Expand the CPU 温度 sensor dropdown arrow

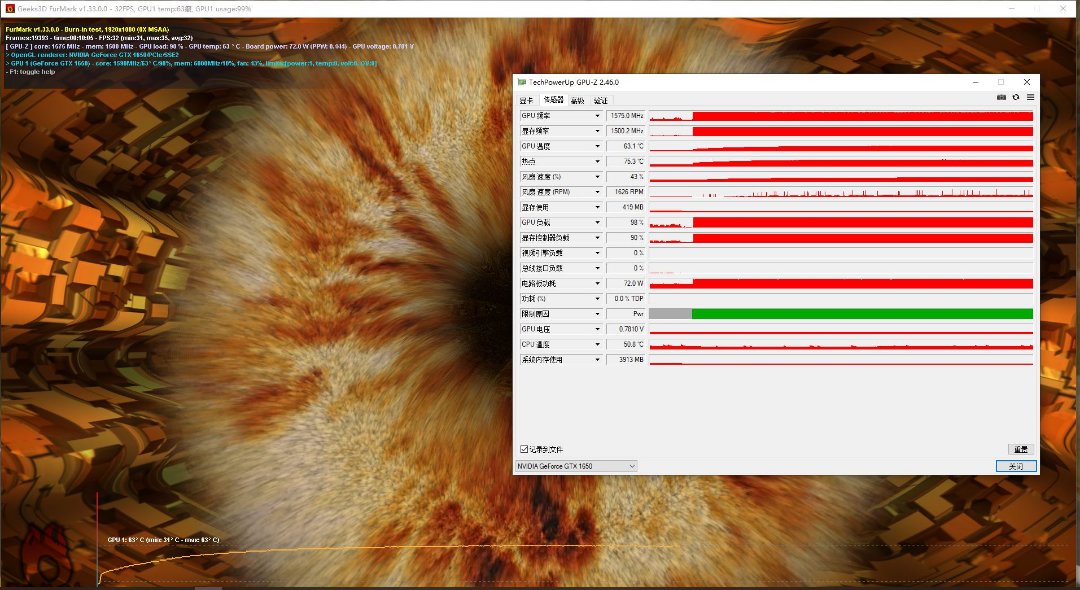pos(598,344)
